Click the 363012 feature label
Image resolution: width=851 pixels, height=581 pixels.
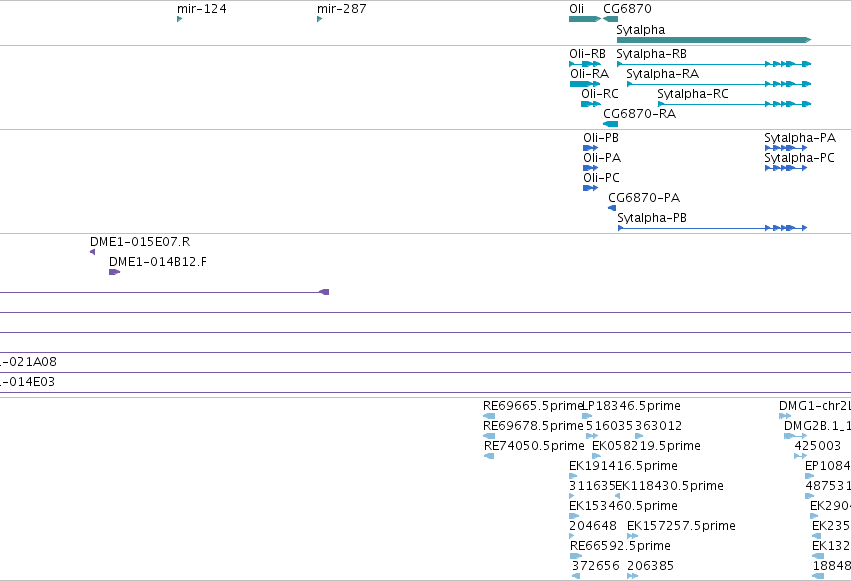pos(658,426)
